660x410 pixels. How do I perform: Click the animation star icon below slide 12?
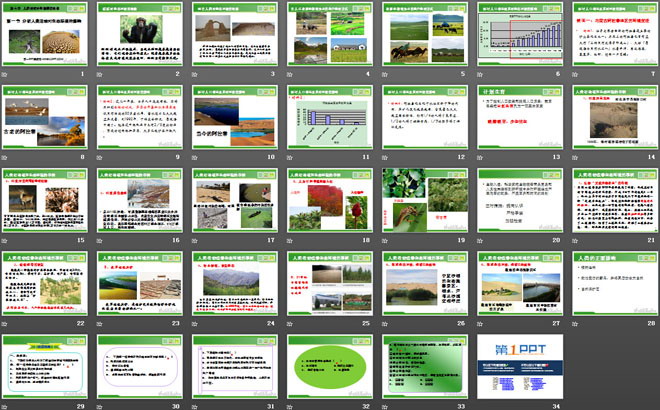coord(385,157)
